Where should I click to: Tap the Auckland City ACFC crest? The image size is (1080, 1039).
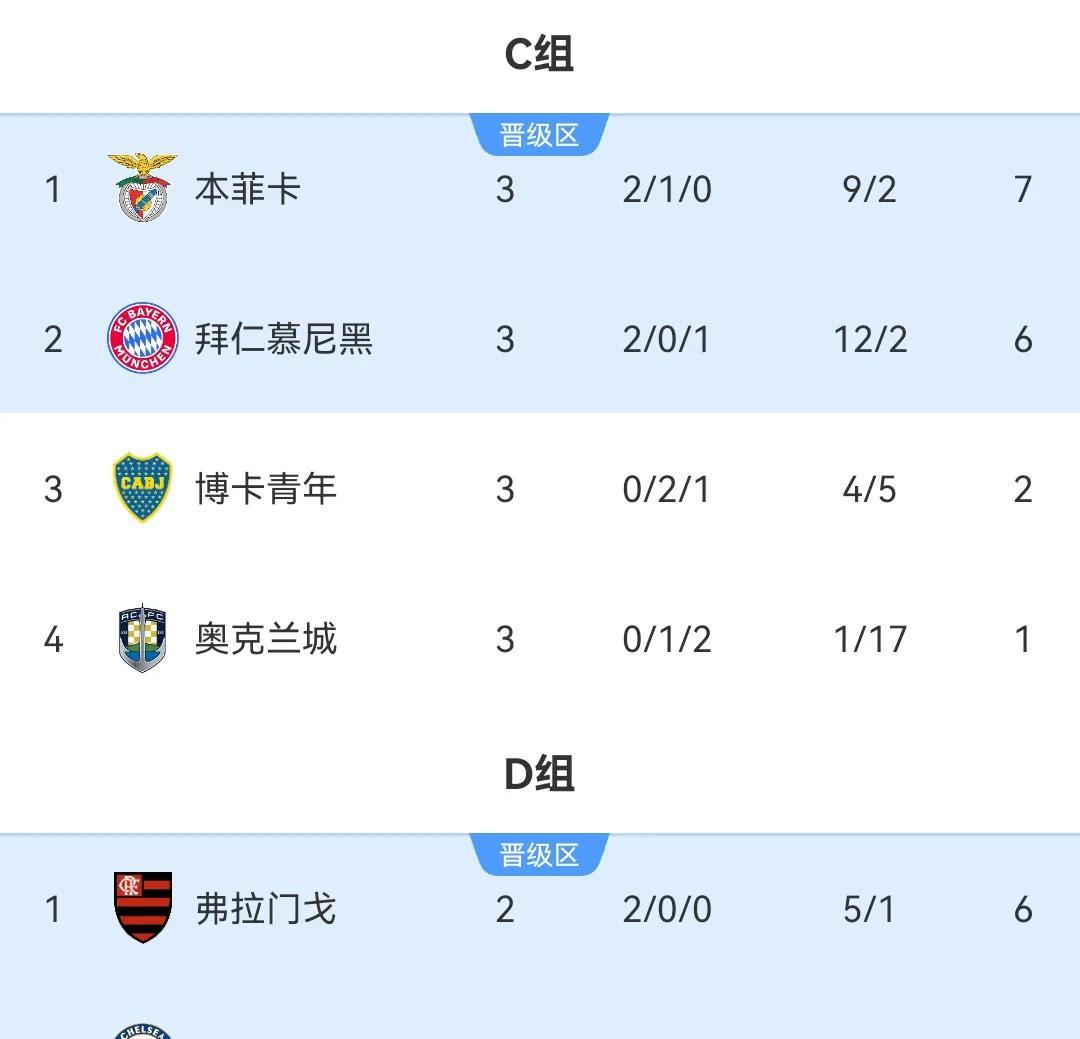click(142, 638)
